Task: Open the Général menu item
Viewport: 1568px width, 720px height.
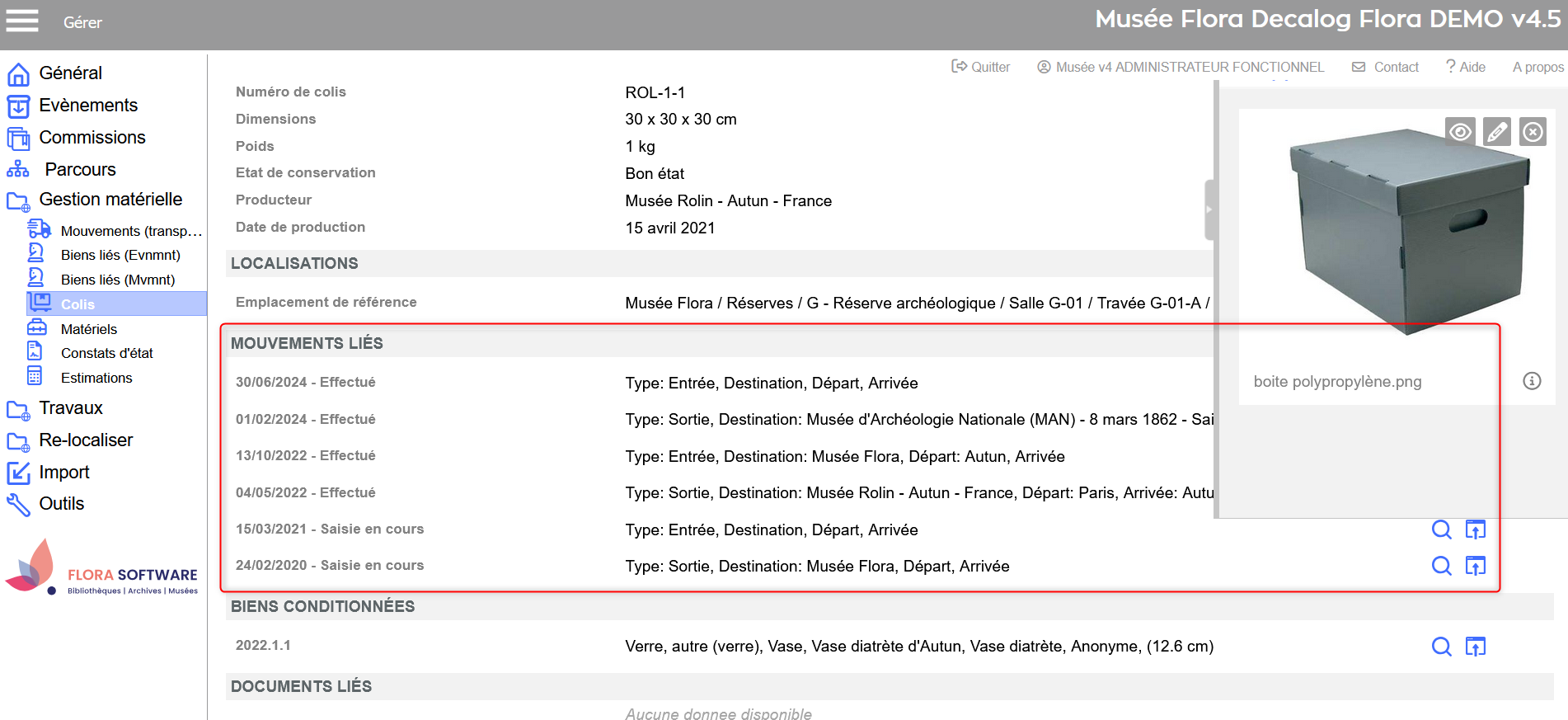Action: [70, 73]
